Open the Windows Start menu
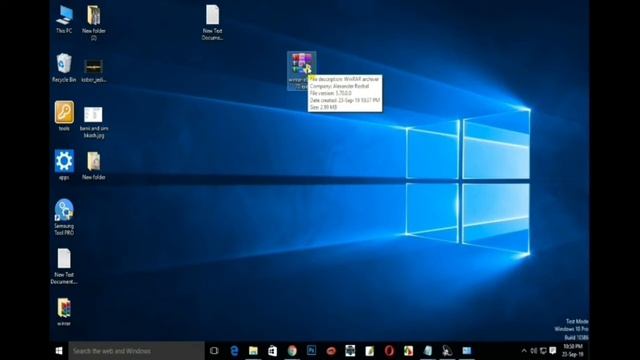640x360 pixels. click(x=59, y=351)
